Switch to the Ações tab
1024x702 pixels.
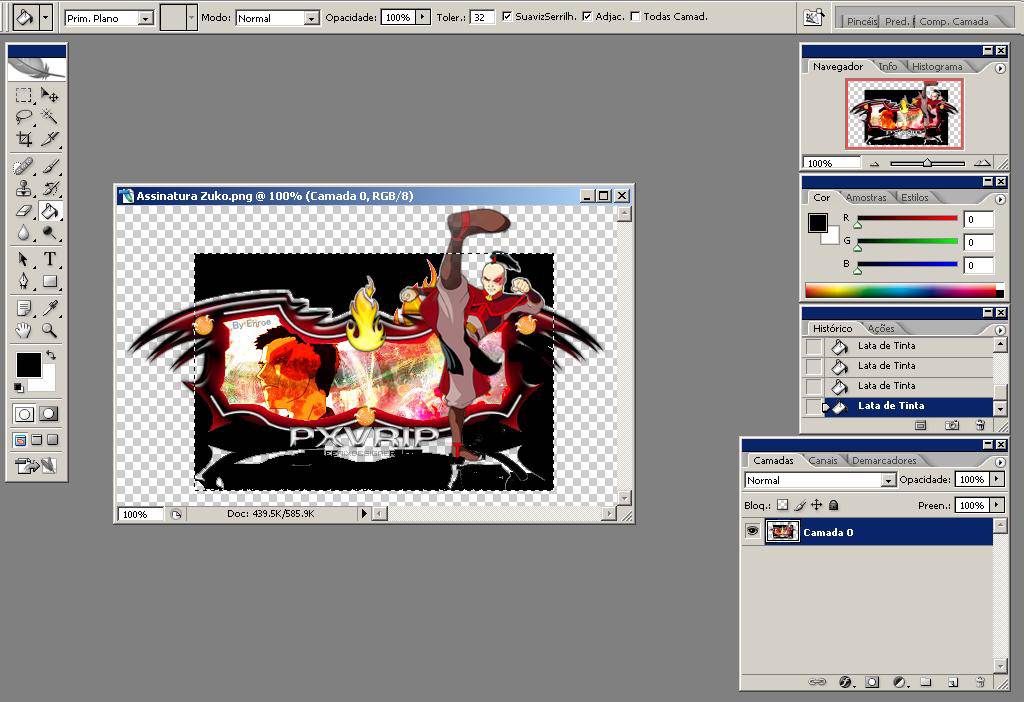point(881,328)
